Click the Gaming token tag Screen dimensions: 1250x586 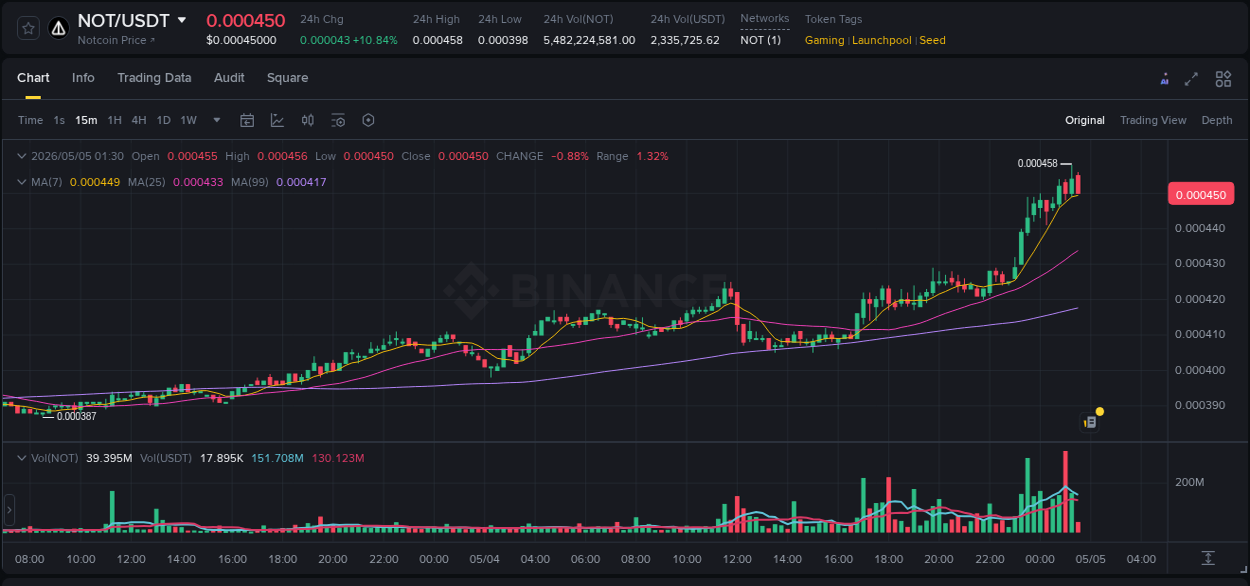point(824,40)
